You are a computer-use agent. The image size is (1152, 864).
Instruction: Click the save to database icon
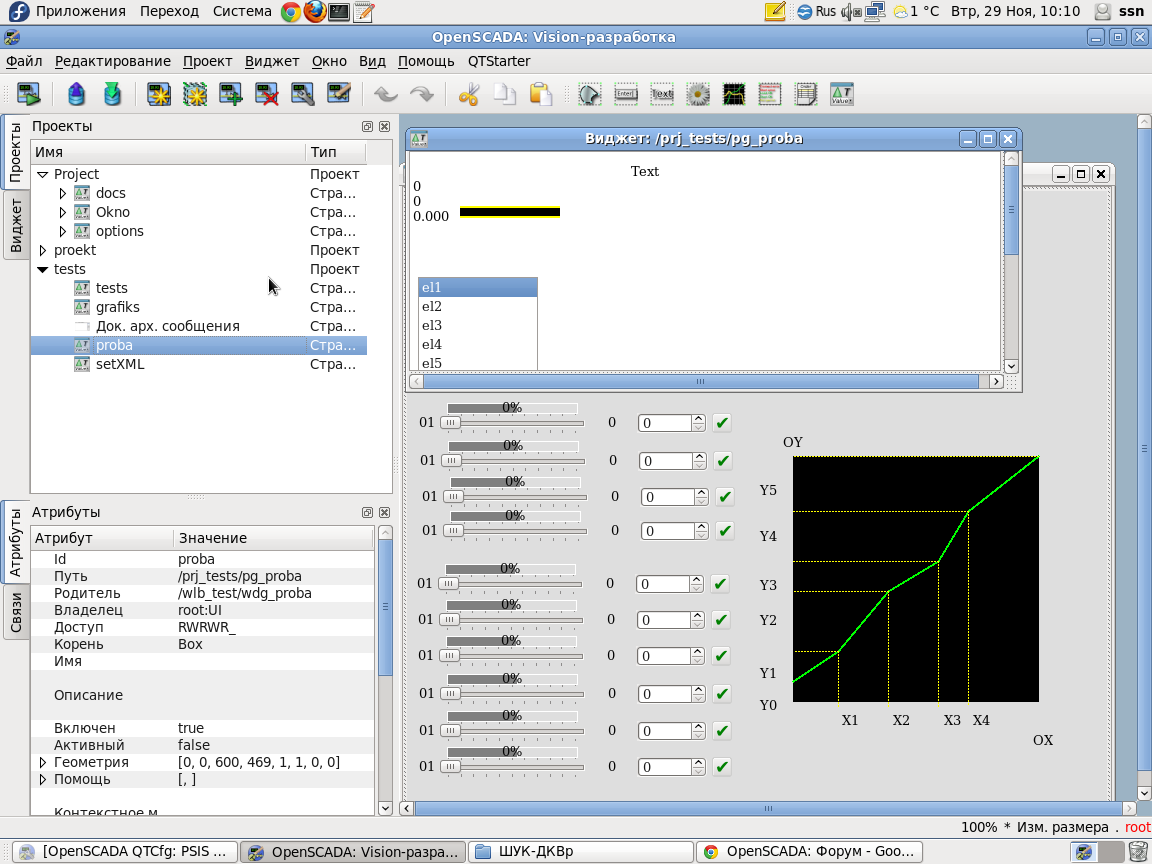pos(112,95)
